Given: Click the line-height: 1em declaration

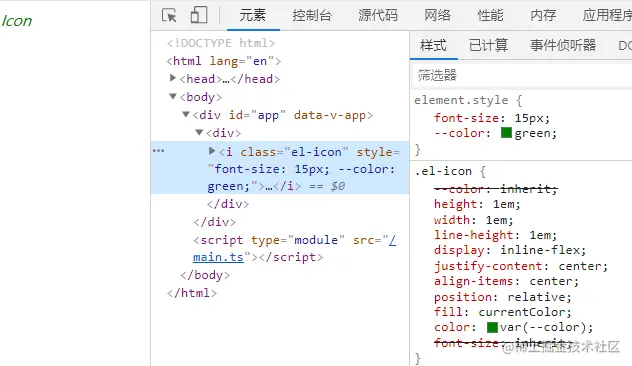Looking at the screenshot, I should coord(495,235).
